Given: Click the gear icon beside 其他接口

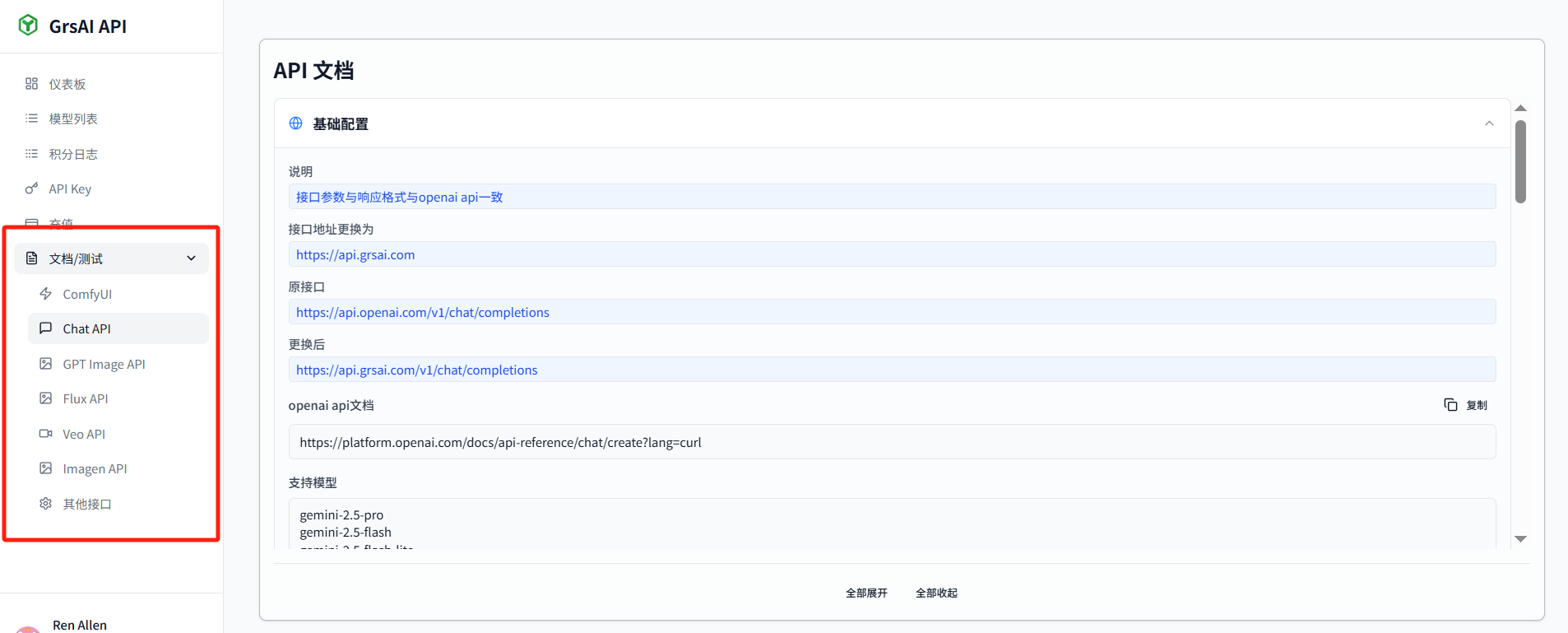Looking at the screenshot, I should pyautogui.click(x=46, y=504).
